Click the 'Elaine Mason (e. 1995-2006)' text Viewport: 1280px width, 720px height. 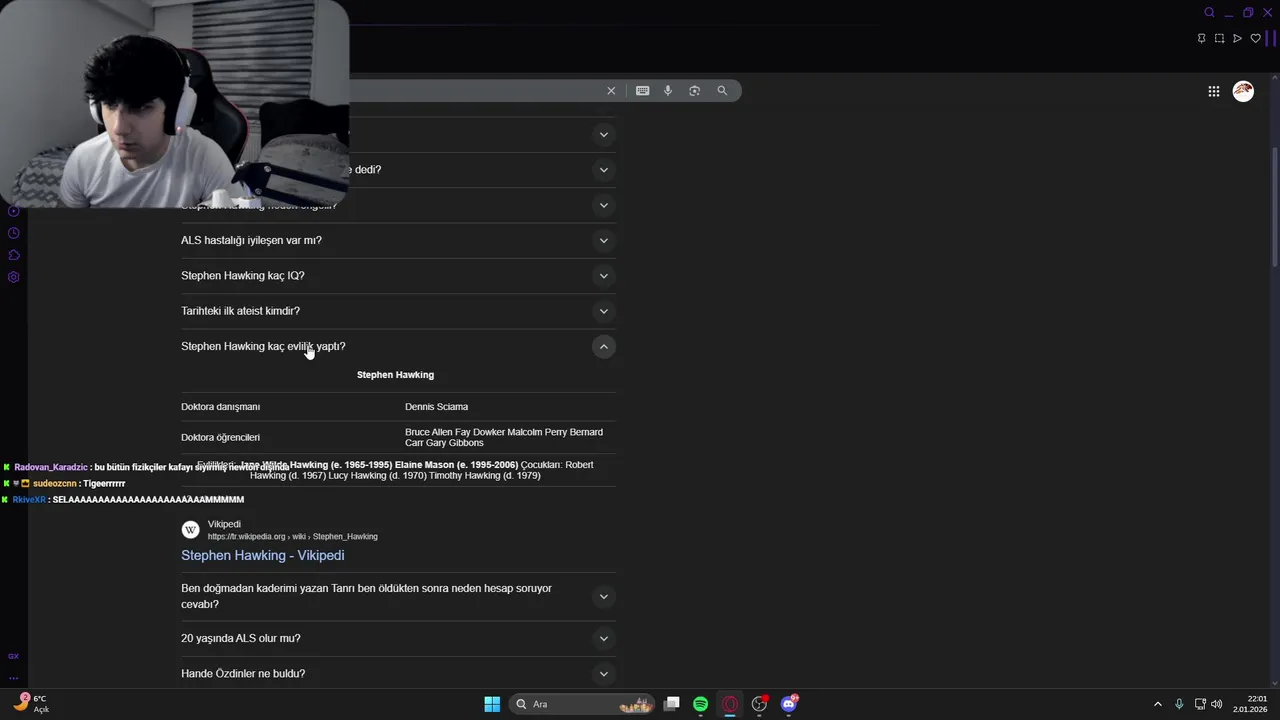[x=457, y=465]
